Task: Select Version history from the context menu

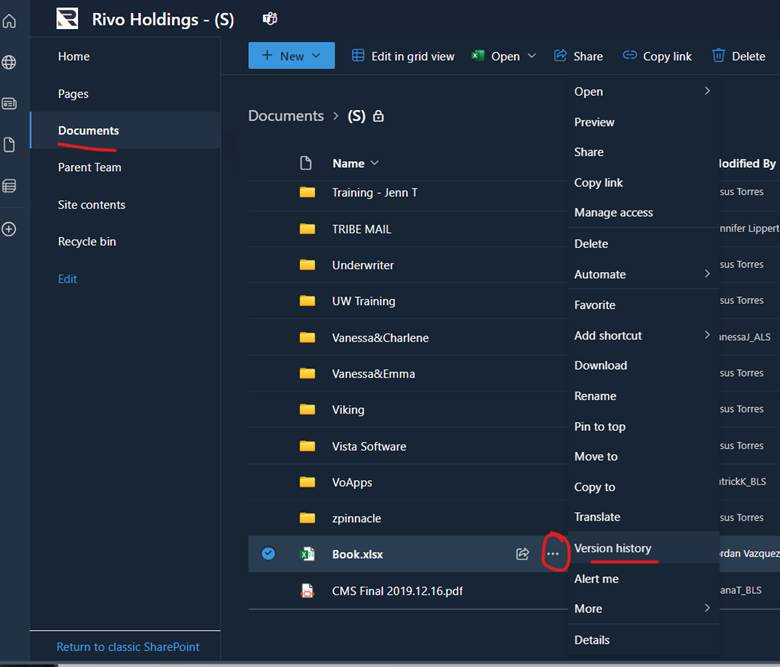Action: pyautogui.click(x=612, y=548)
